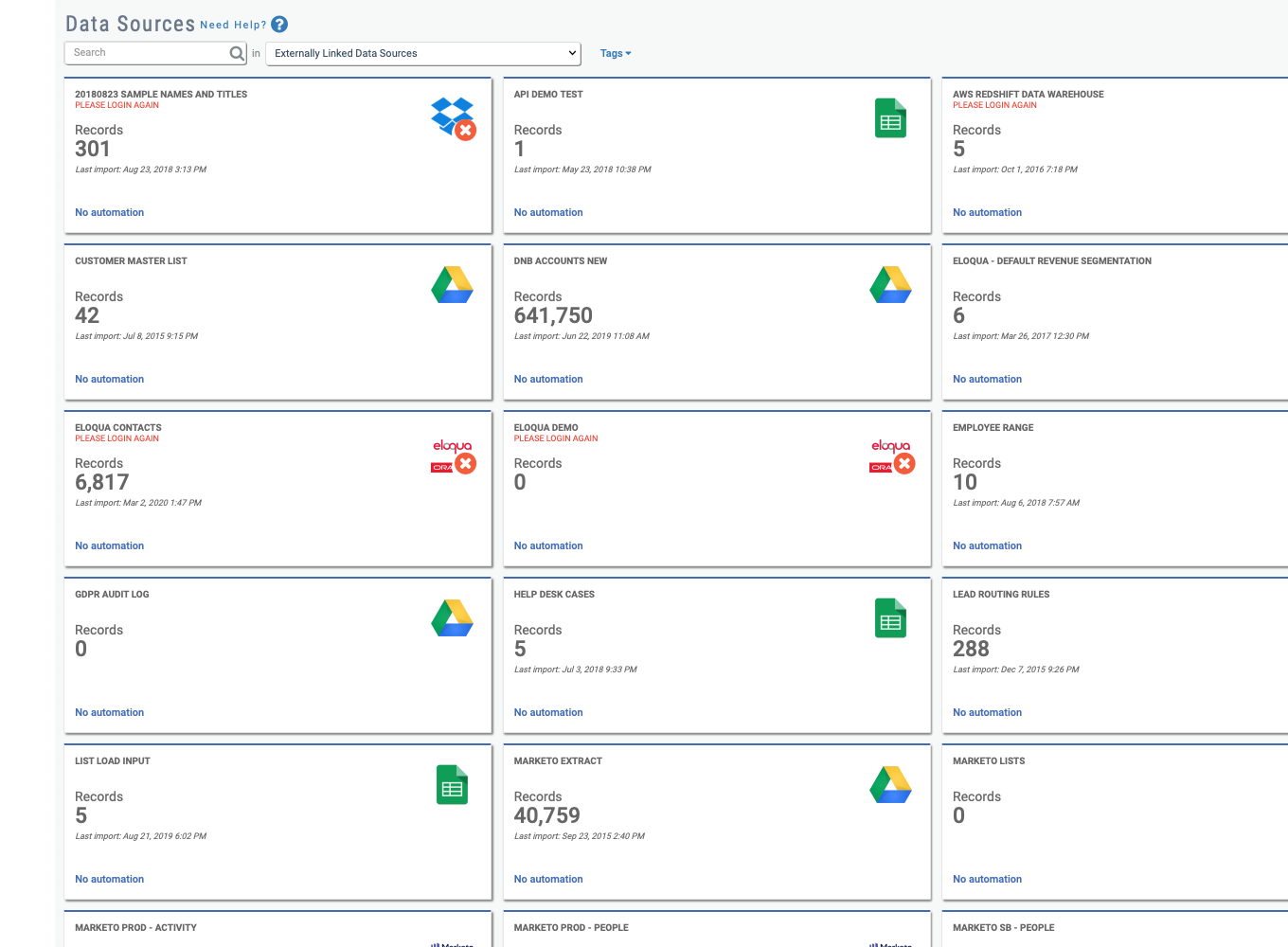
Task: Click No automation on DNB Accounts New card
Action: point(548,380)
